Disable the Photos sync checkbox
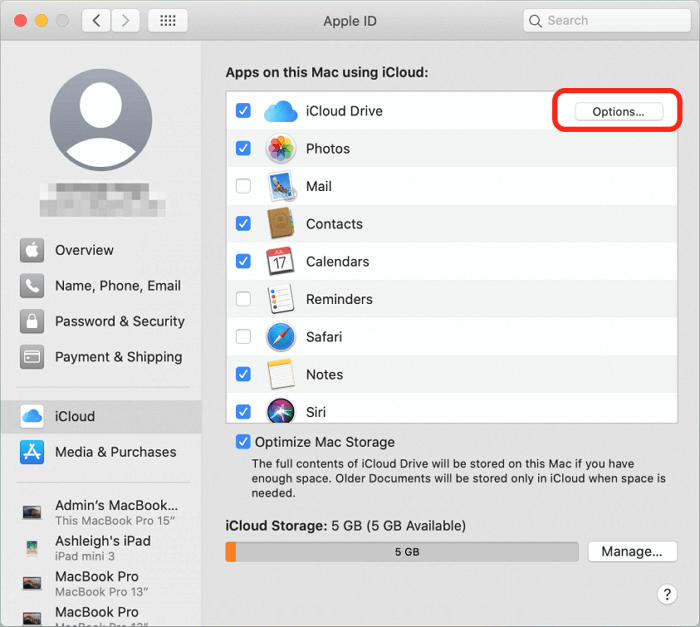The height and width of the screenshot is (627, 700). tap(243, 148)
